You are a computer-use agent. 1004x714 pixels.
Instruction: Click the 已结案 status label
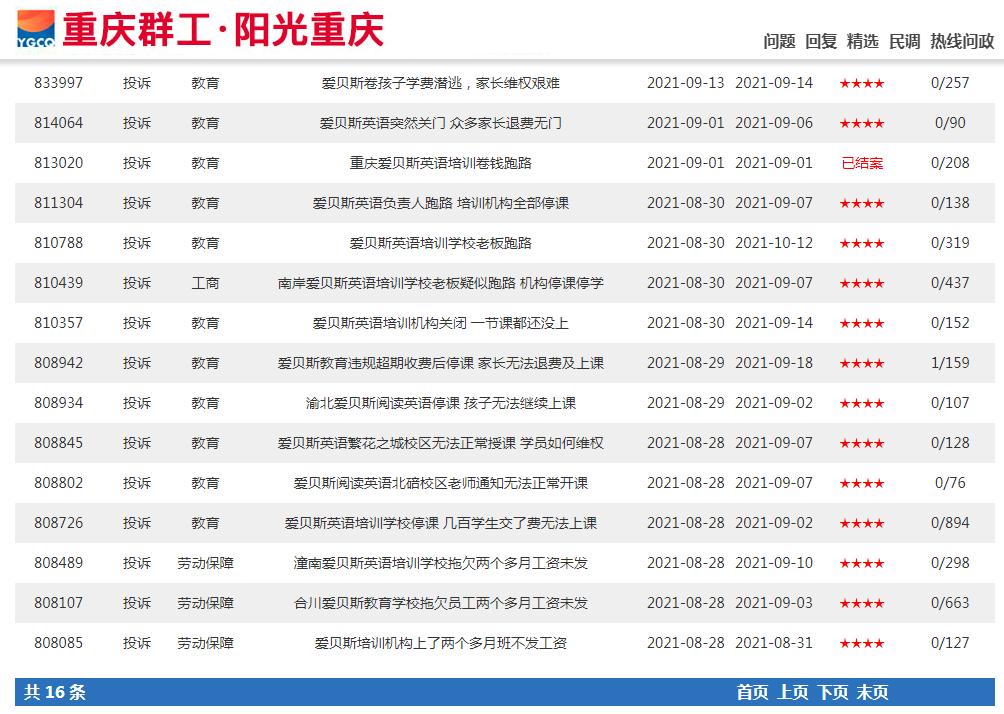click(861, 163)
